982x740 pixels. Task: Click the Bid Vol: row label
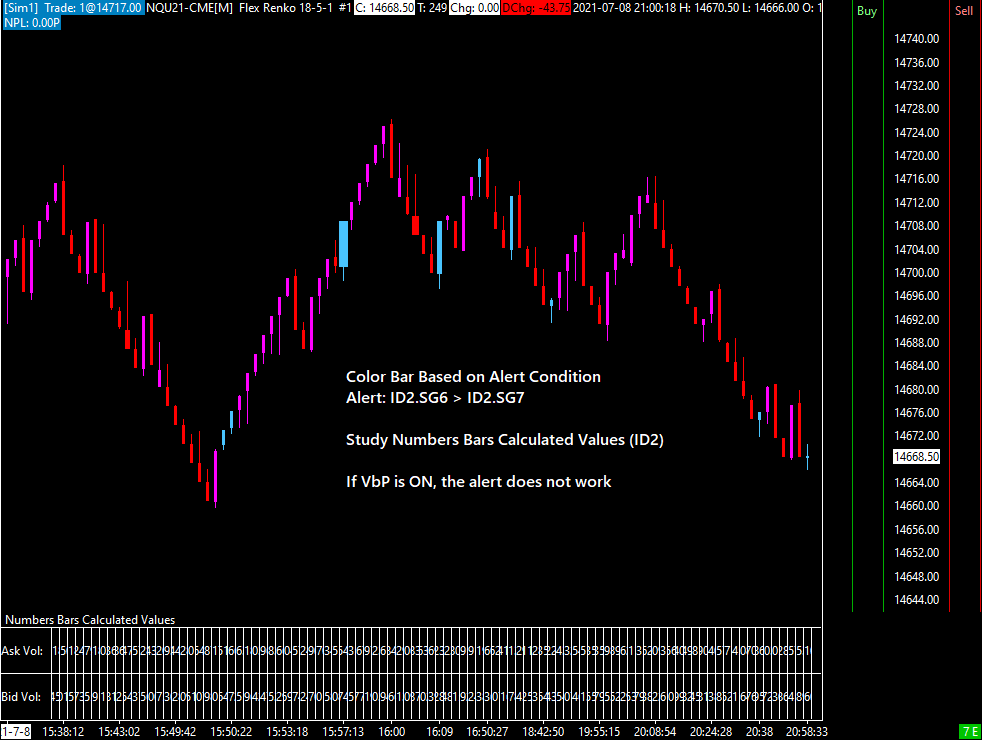(x=21, y=697)
